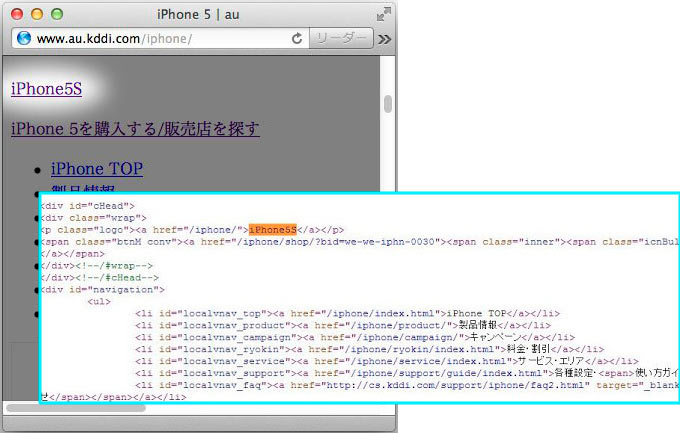Viewport: 680px width, 433px height.
Task: Click the red close window button
Action: 17,14
